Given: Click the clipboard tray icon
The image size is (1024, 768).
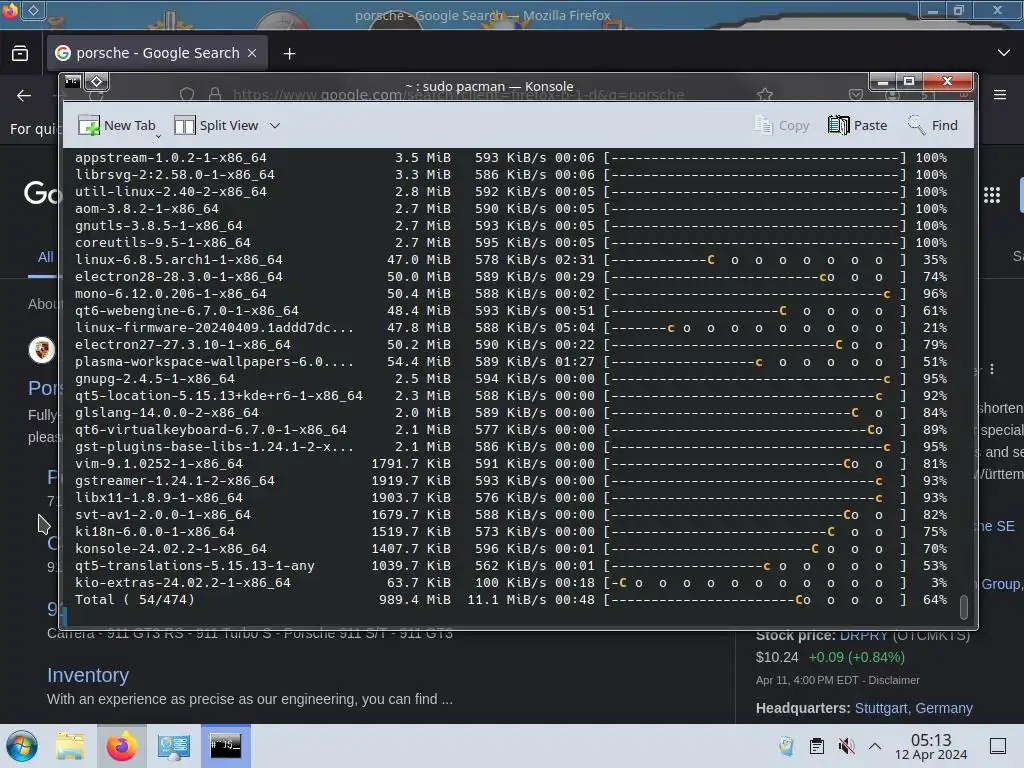Looking at the screenshot, I should (x=816, y=746).
